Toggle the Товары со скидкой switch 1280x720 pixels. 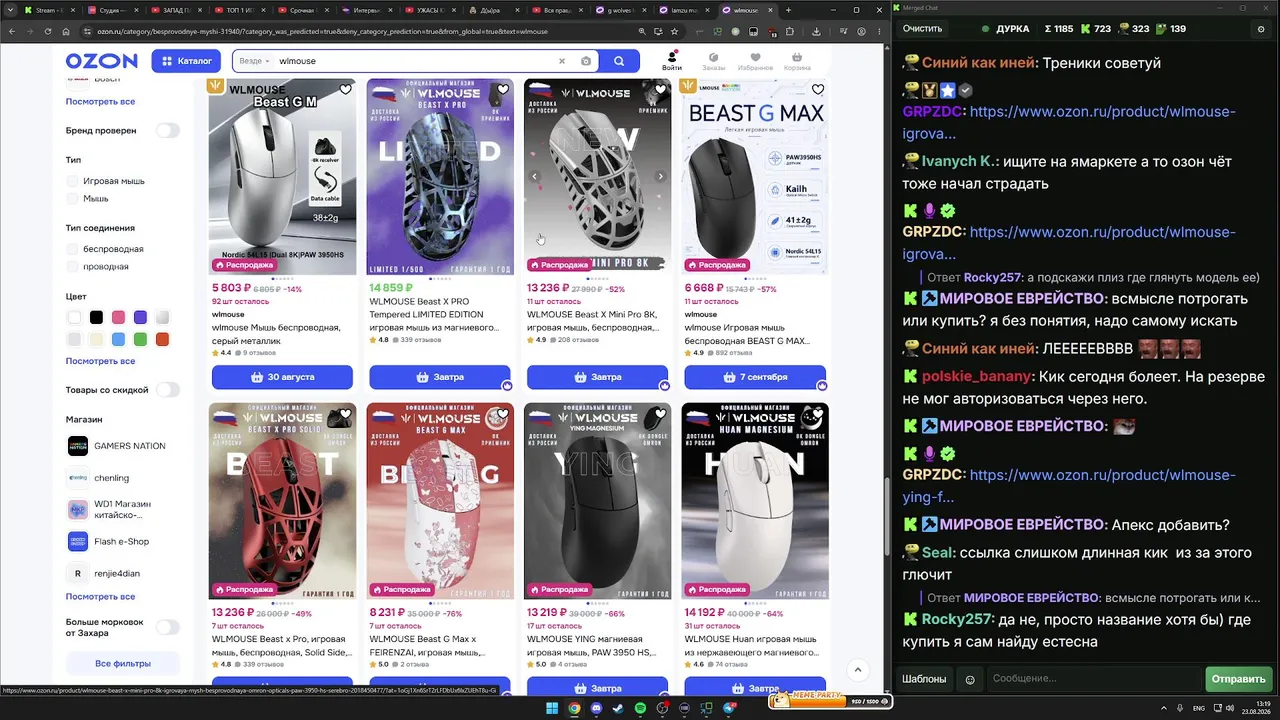(168, 390)
